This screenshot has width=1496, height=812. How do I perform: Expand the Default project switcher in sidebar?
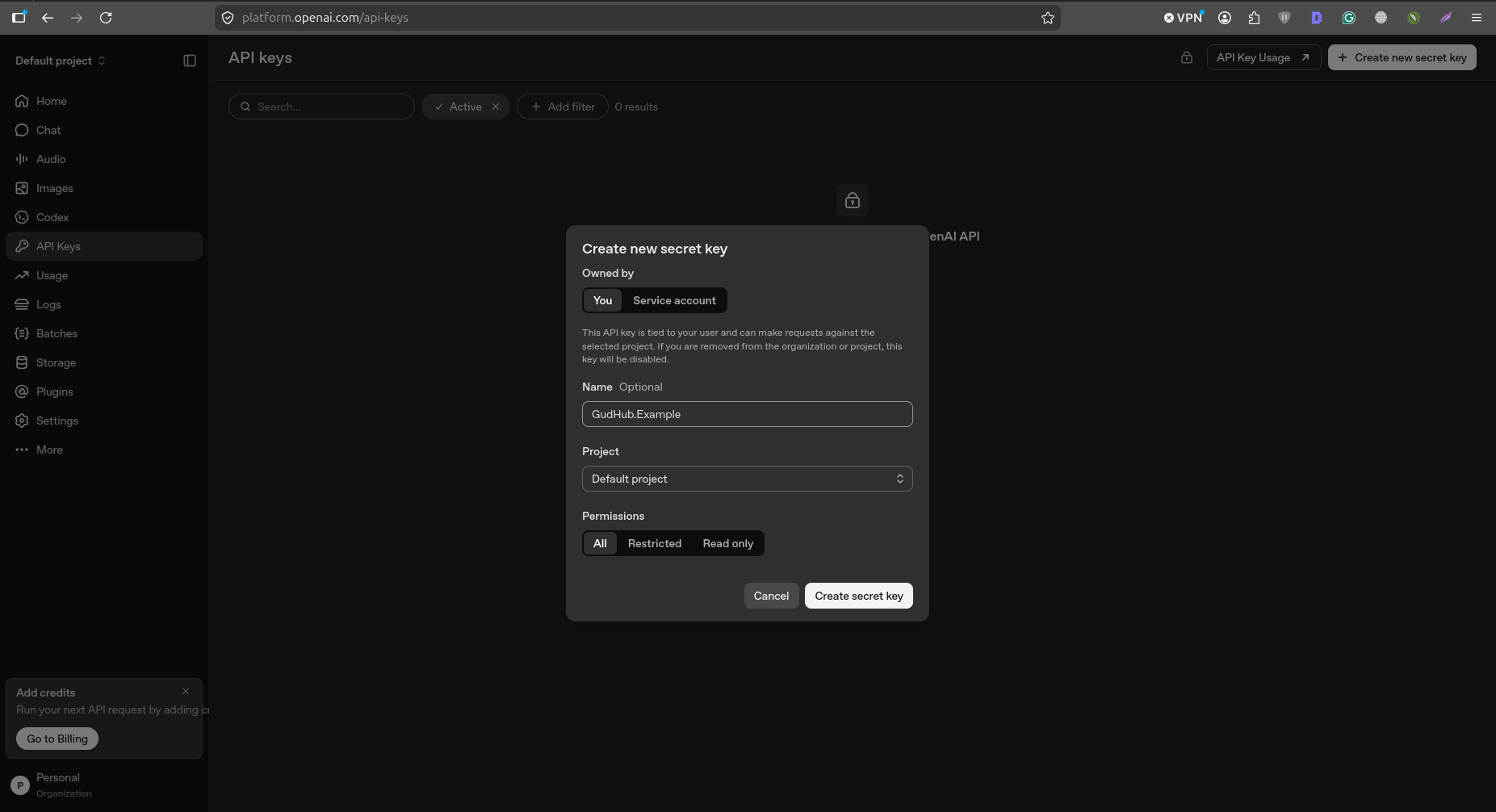tap(61, 61)
